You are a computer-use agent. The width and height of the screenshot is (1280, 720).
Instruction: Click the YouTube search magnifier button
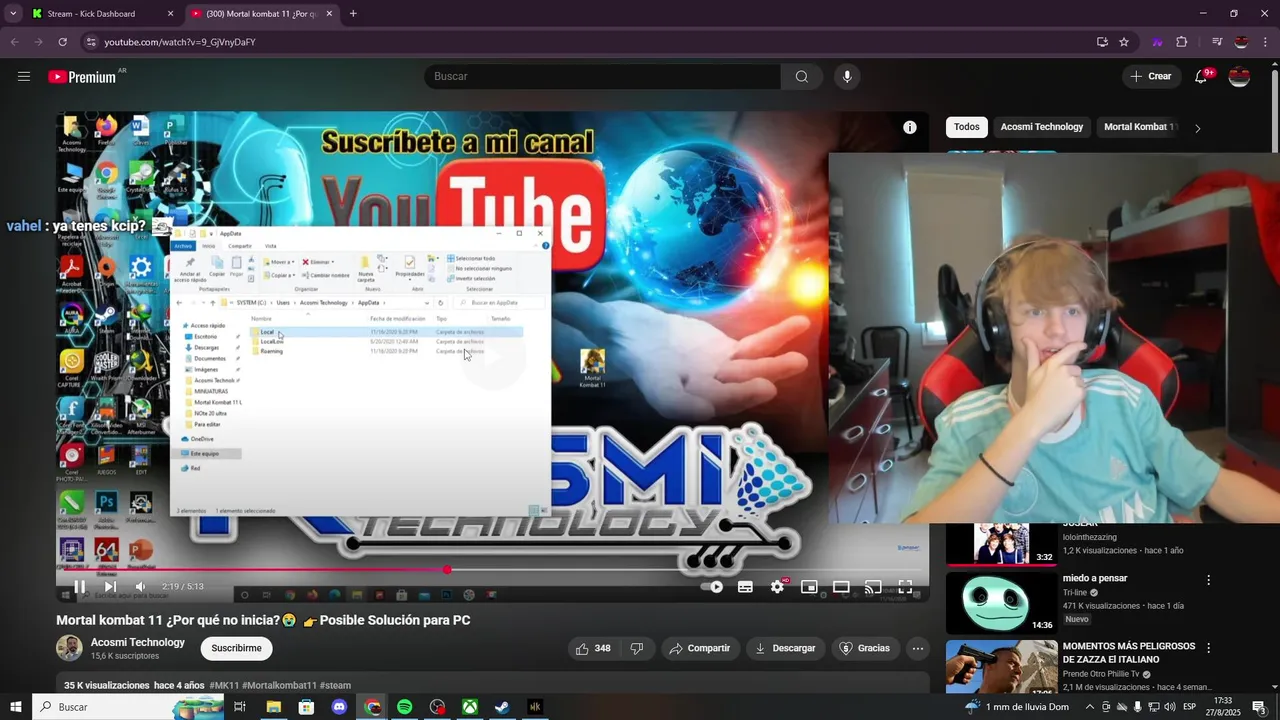(802, 77)
